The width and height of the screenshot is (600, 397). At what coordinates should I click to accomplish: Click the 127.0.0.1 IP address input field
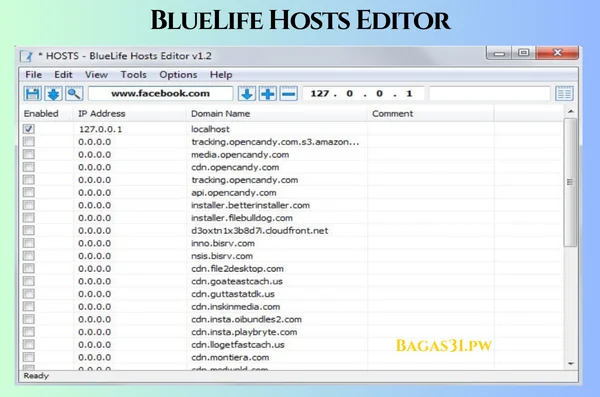(x=363, y=93)
